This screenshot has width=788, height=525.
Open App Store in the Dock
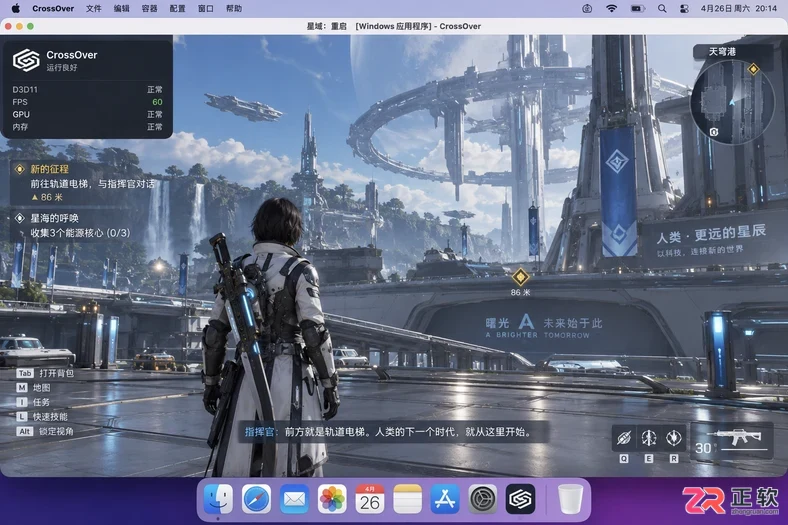point(445,499)
